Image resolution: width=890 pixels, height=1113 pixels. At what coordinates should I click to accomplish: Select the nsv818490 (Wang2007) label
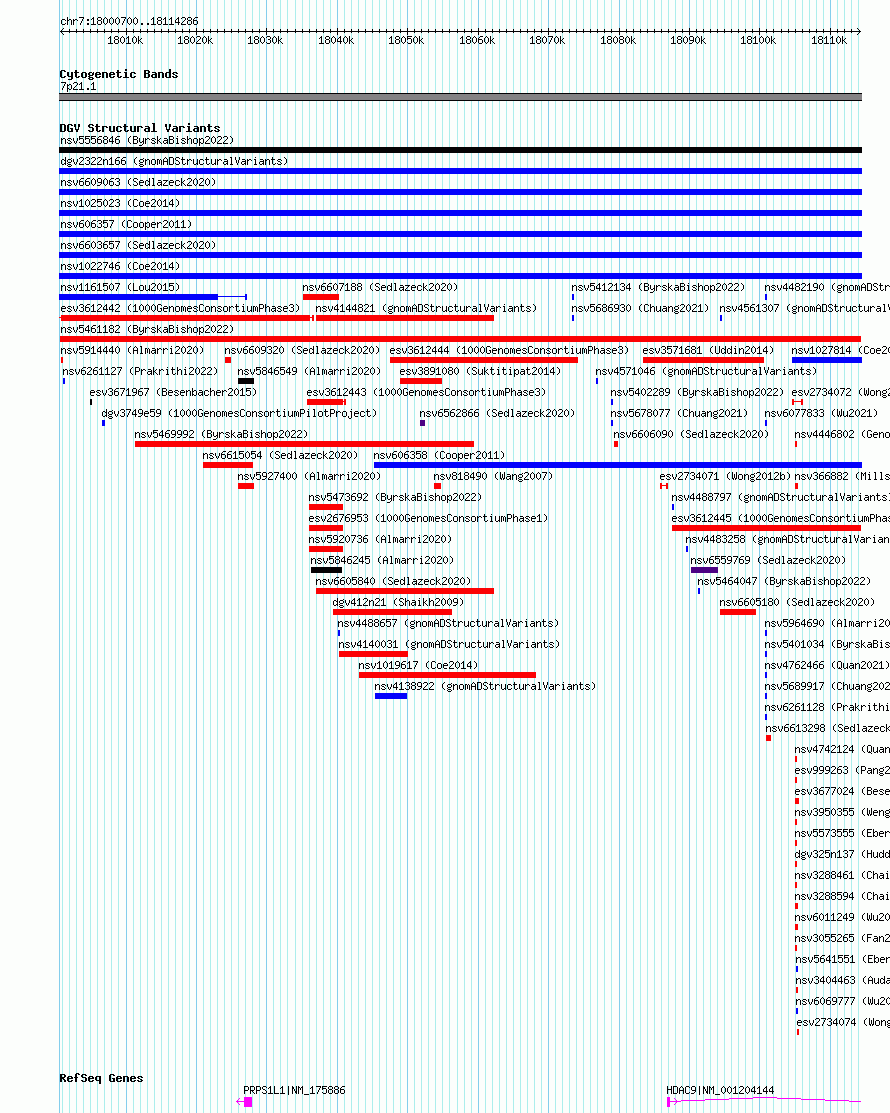pyautogui.click(x=493, y=476)
